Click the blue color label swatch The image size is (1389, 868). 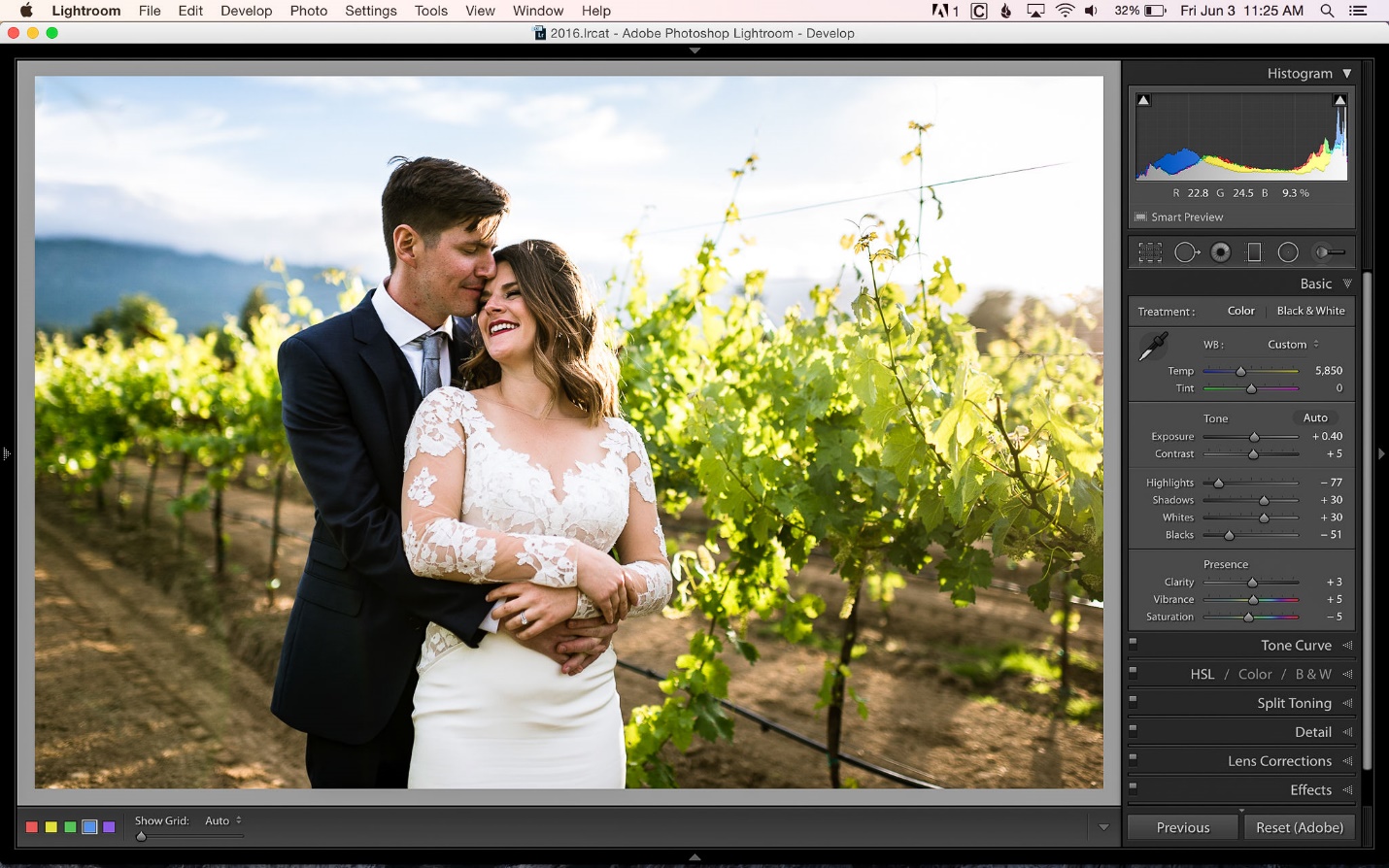(x=89, y=827)
